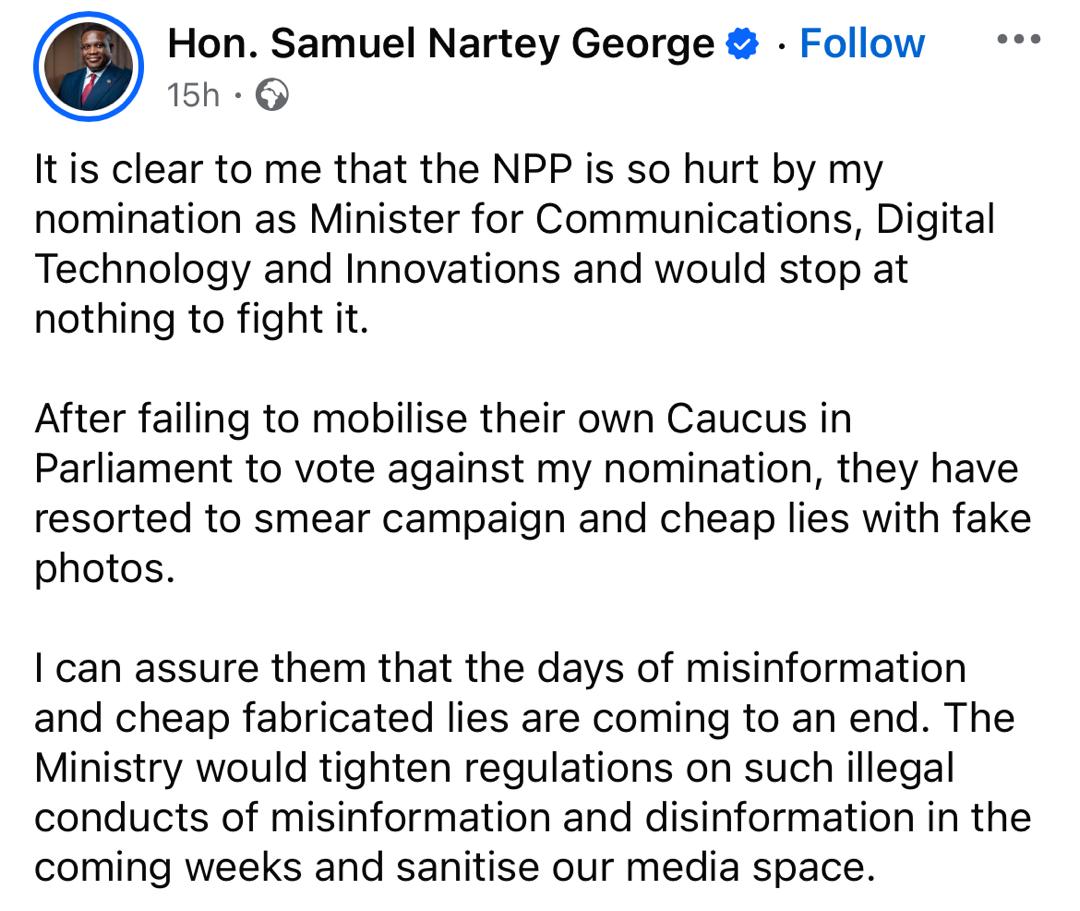Viewport: 1080px width, 911px height.
Task: Click the word 'Parliament' in the post
Action: click(134, 469)
